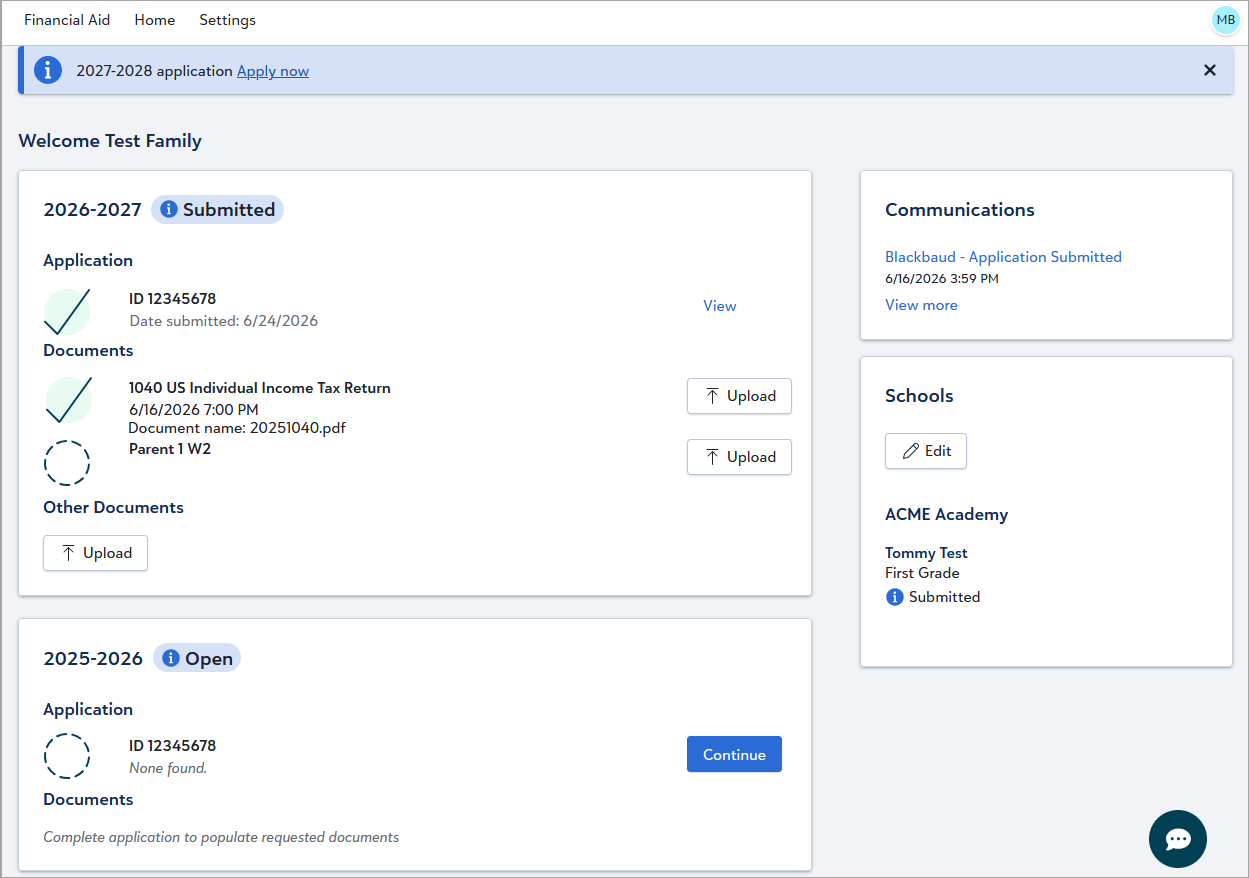Click the Welcome Test Family heading
The image size is (1249, 878).
pyautogui.click(x=110, y=141)
